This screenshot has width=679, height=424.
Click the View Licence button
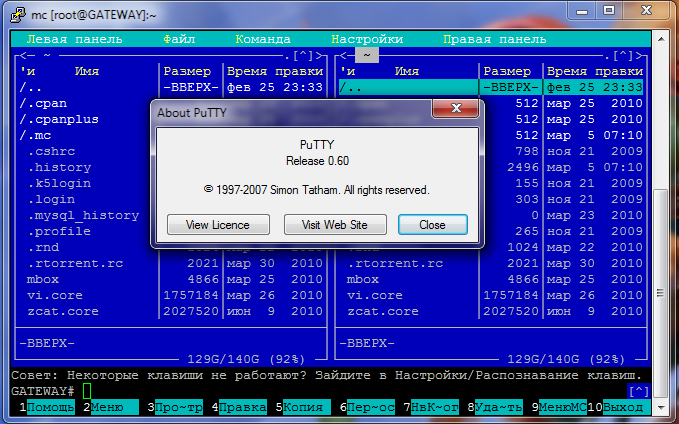218,225
